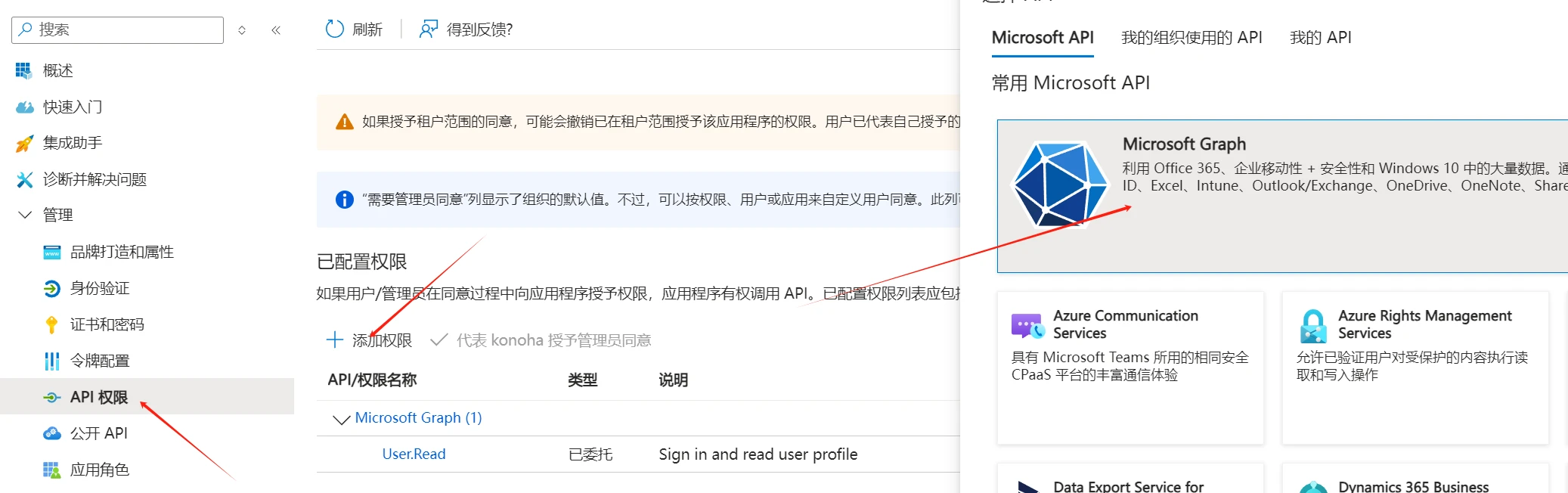Open the User.Read permission link
This screenshot has width=1568, height=493.
click(414, 454)
